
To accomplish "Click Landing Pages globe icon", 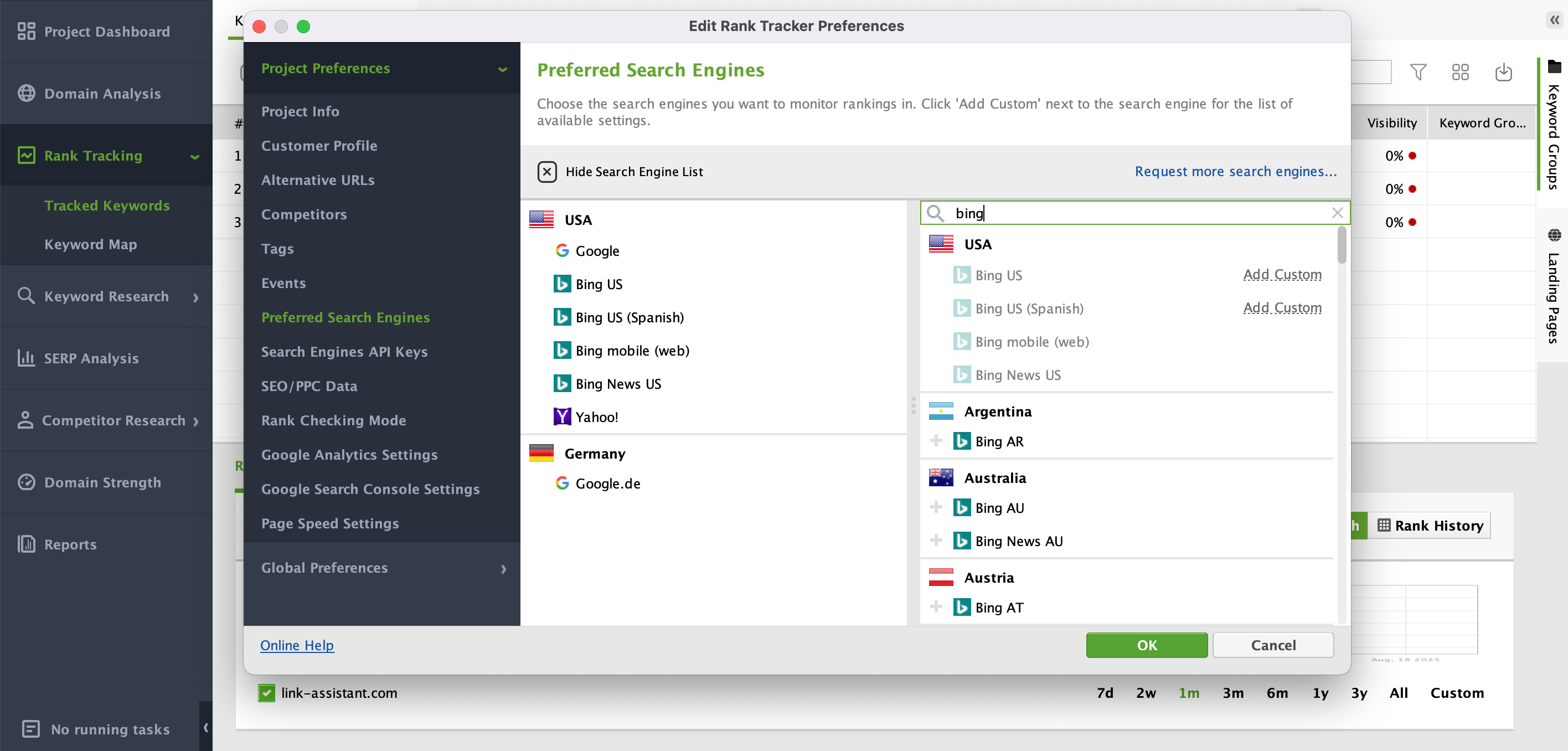I will (1554, 235).
